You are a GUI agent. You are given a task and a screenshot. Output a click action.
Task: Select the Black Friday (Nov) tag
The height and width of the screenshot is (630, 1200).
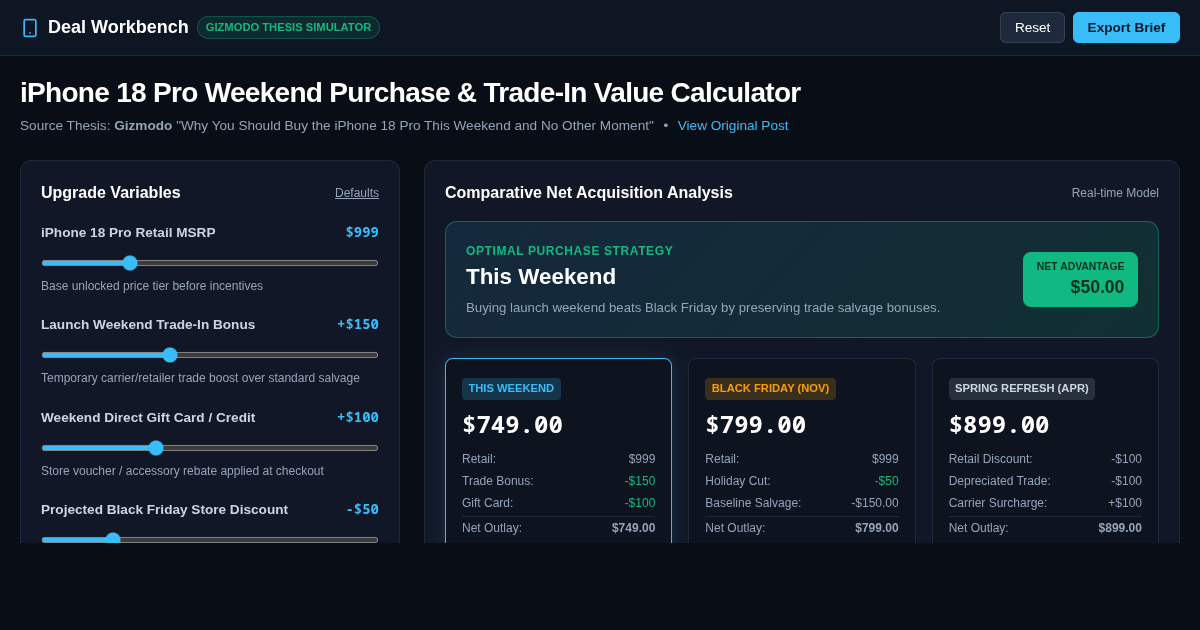pyautogui.click(x=770, y=389)
